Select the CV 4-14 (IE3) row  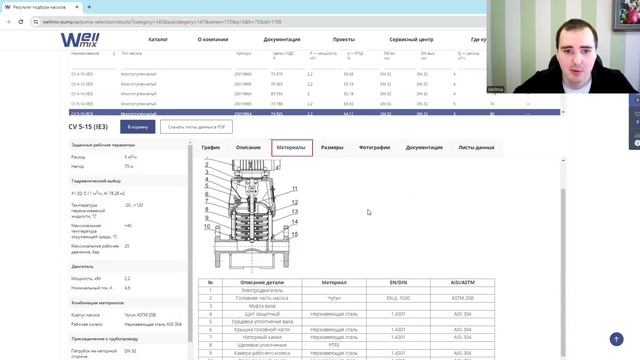pos(314,94)
